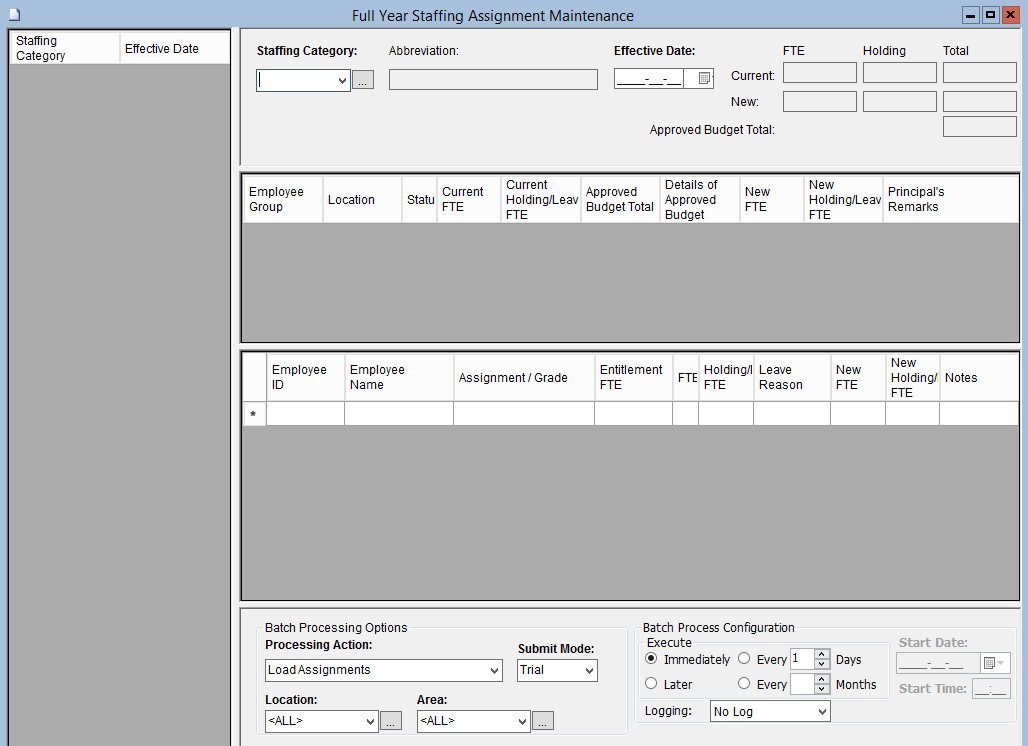
Task: Click the browse button beside Staffing Category
Action: (363, 81)
